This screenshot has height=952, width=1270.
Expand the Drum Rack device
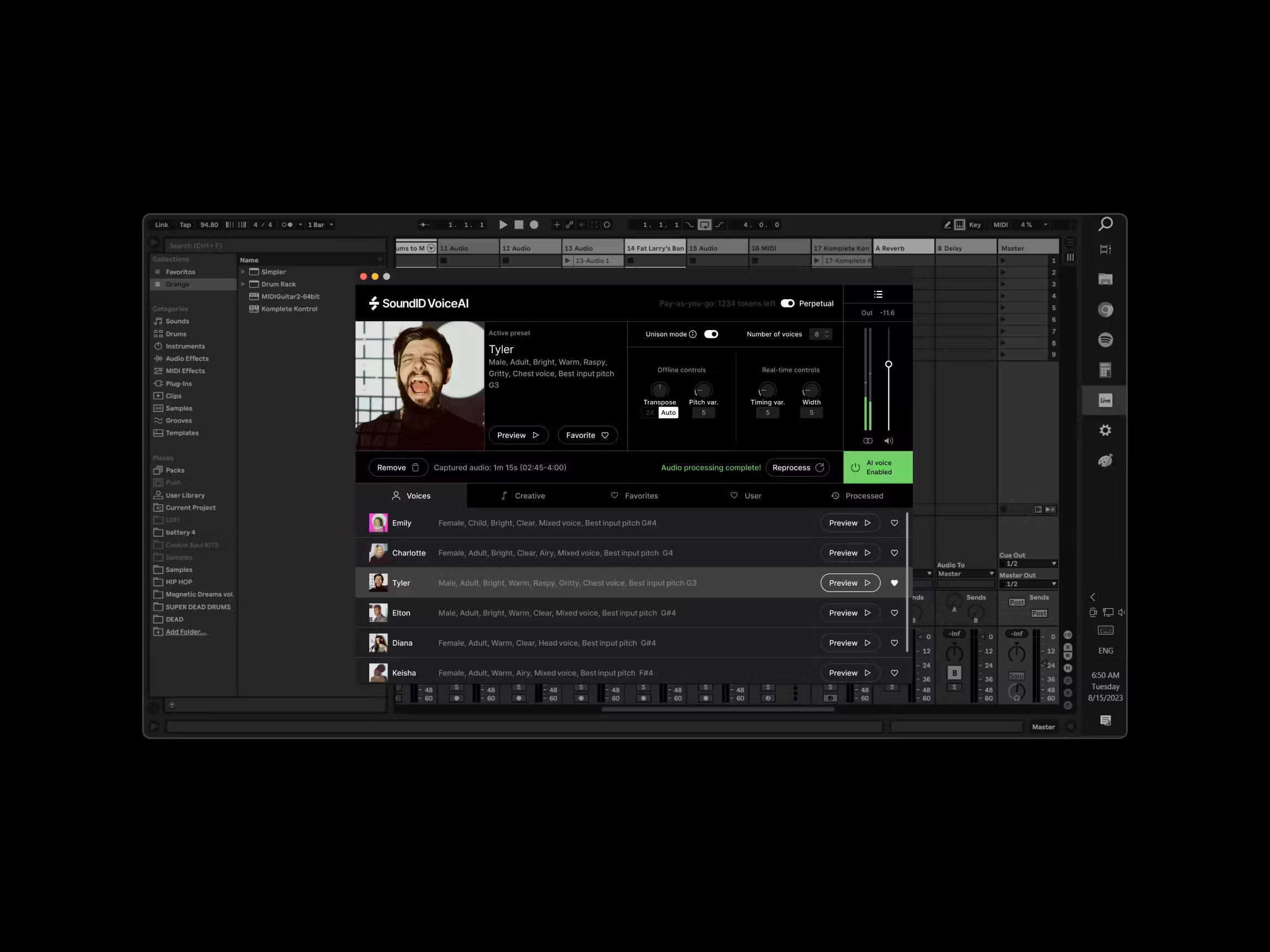(243, 284)
